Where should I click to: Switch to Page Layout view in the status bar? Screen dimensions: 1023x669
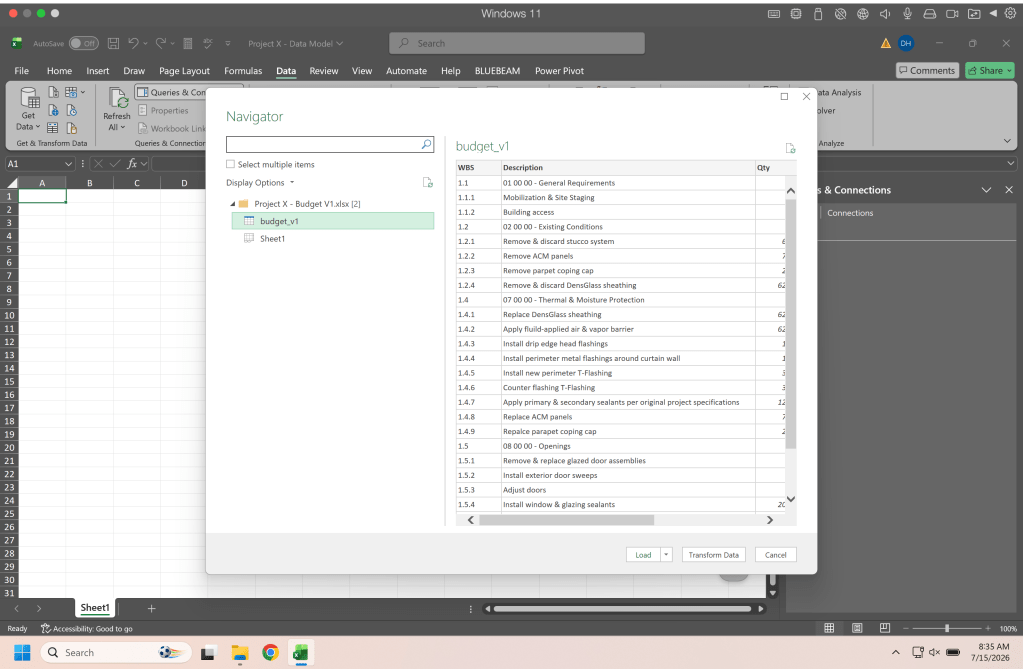(857, 628)
